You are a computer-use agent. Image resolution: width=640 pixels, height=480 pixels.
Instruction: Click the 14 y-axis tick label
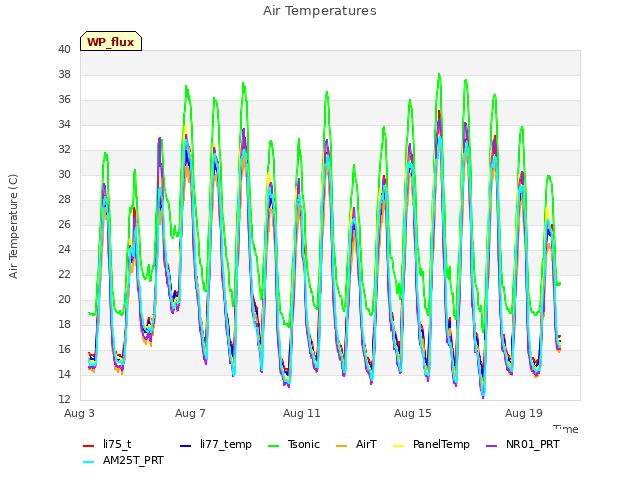click(x=64, y=374)
